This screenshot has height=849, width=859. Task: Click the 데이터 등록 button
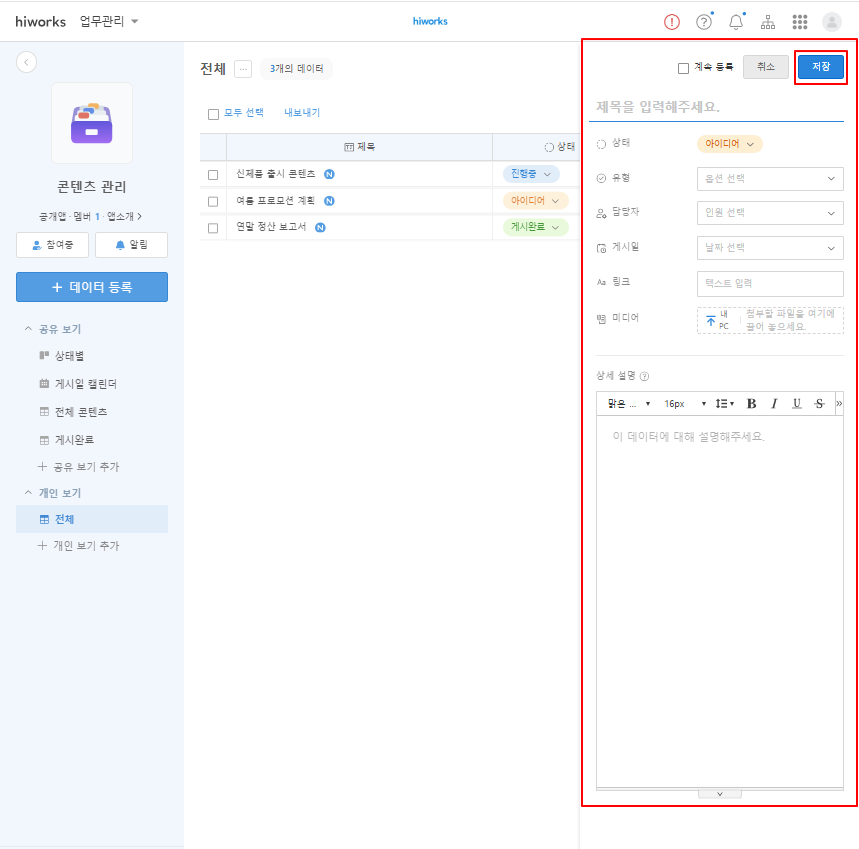(x=92, y=287)
